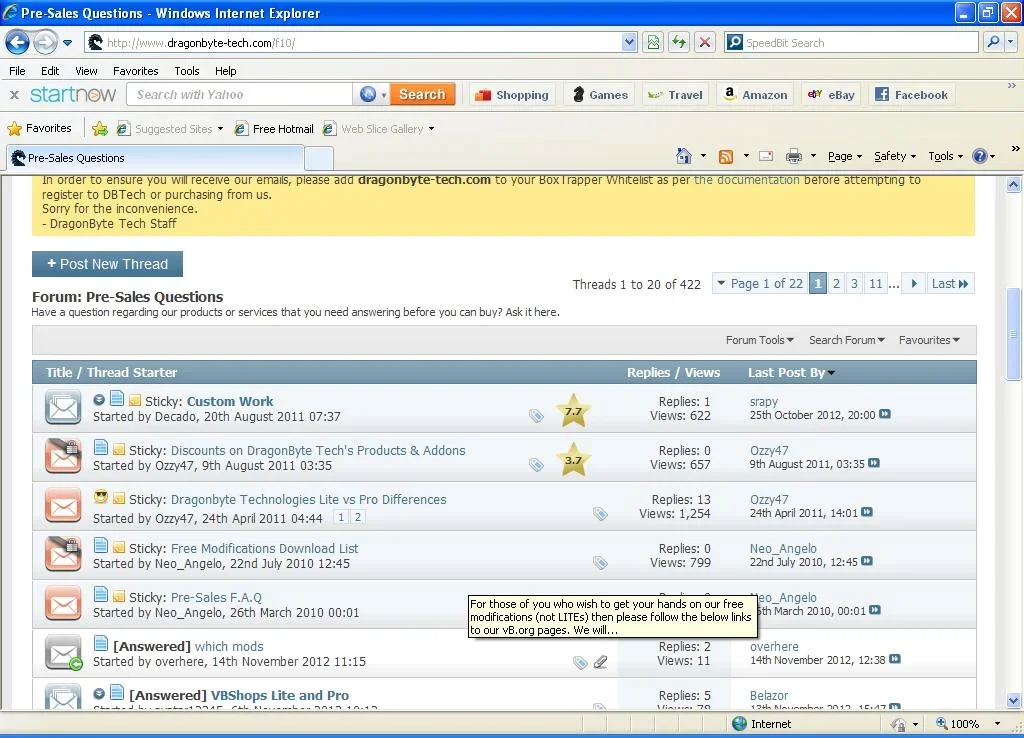Open the address bar history dropdown
1024x738 pixels.
[x=629, y=42]
